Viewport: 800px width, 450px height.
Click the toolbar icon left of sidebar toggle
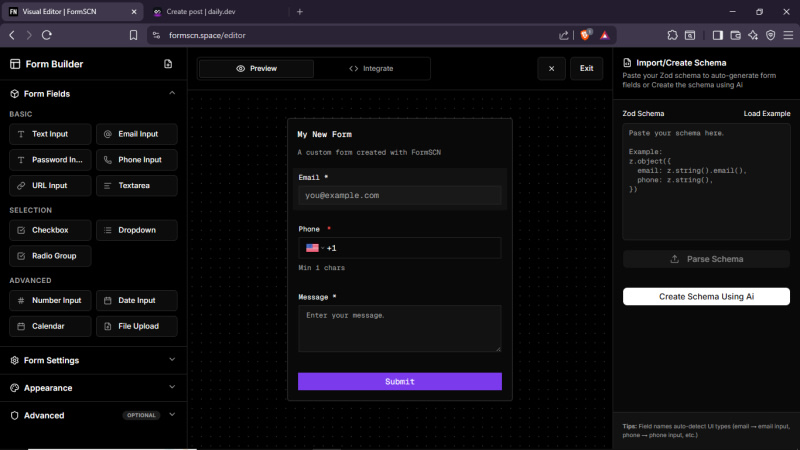690,35
